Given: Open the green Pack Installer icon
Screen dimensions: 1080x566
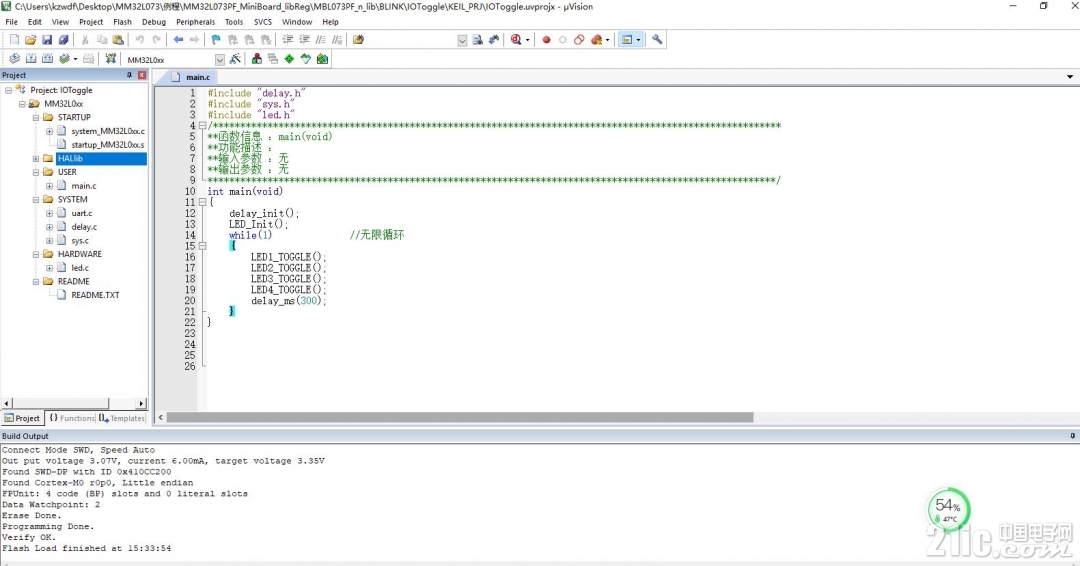Looking at the screenshot, I should (322, 59).
